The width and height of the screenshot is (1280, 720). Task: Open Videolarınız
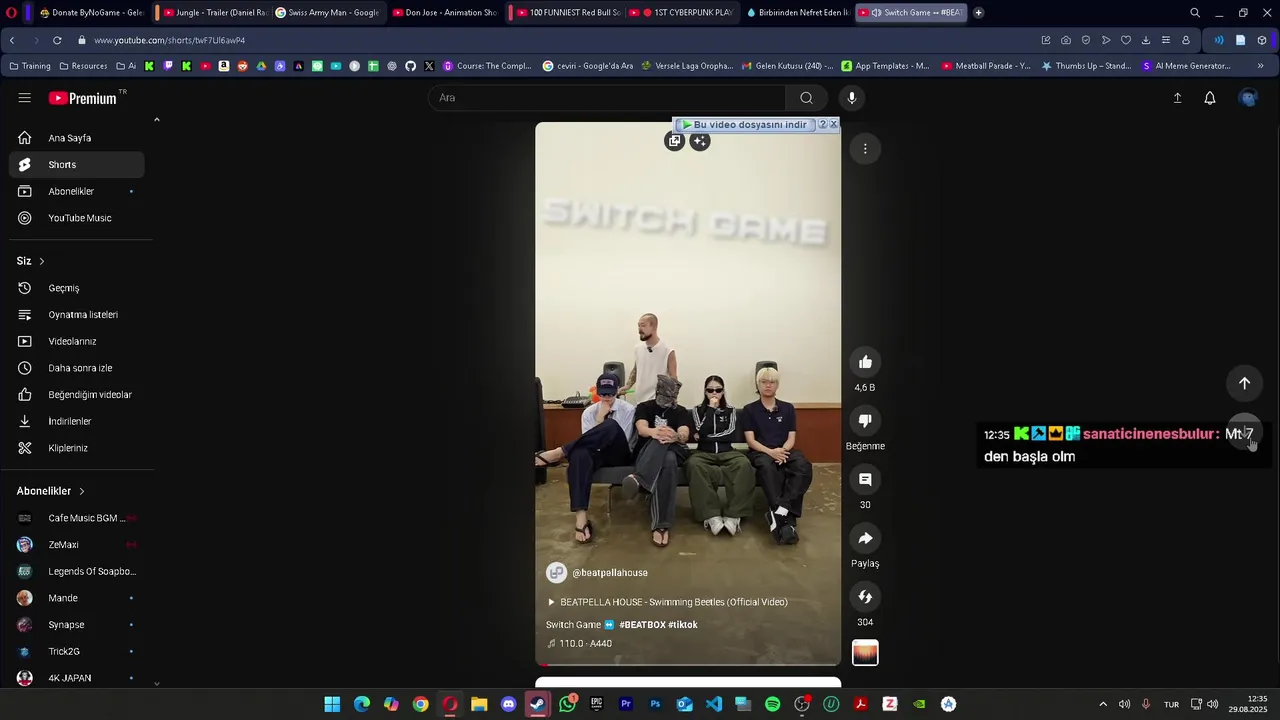tap(77, 341)
